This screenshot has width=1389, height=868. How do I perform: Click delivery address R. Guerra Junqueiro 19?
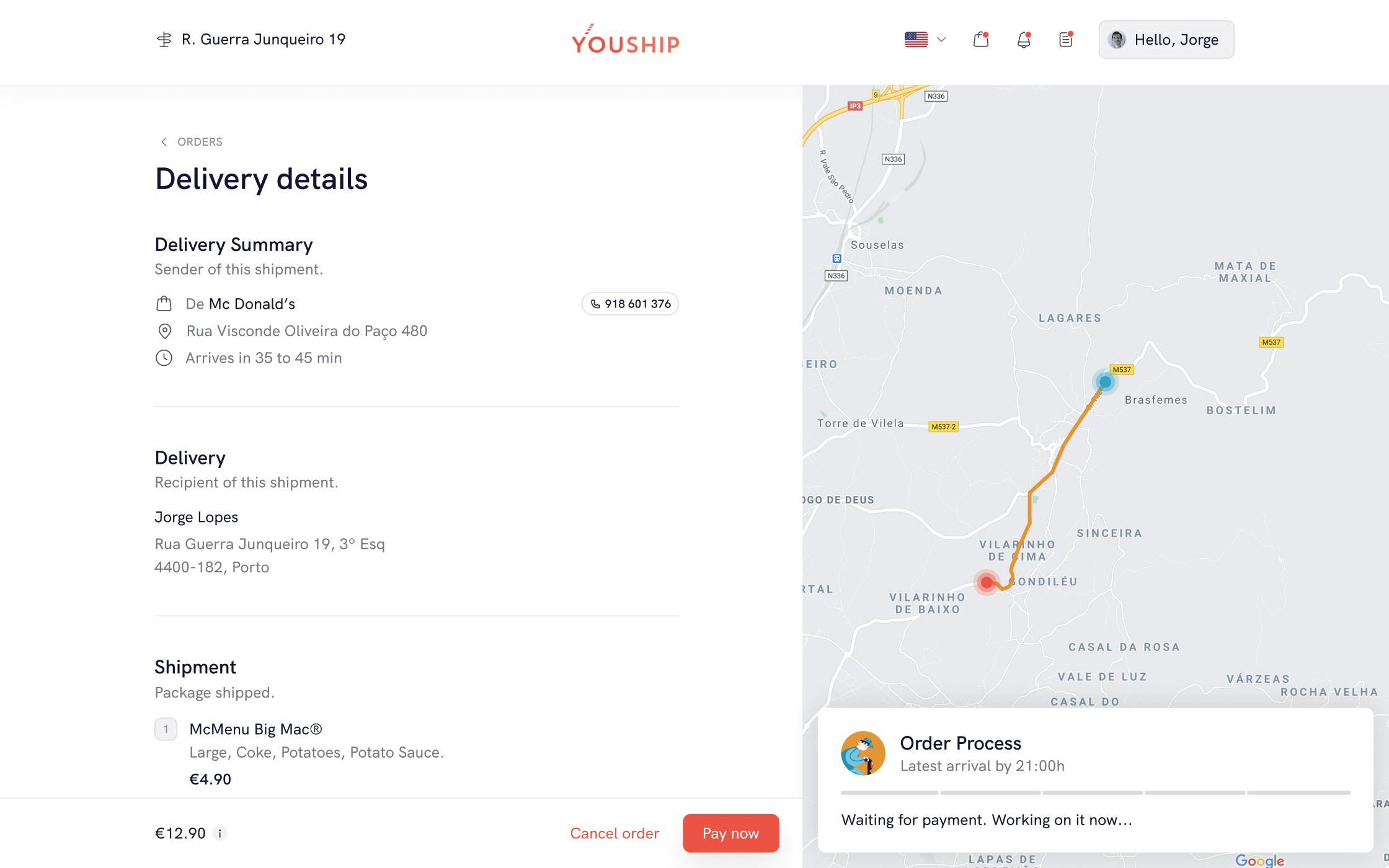click(x=263, y=40)
